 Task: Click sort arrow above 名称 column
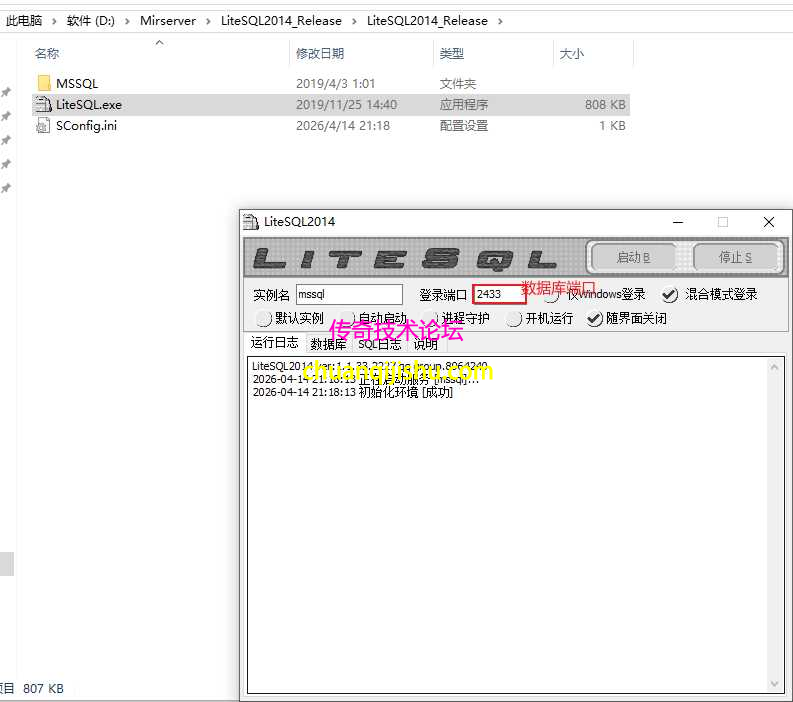[159, 43]
